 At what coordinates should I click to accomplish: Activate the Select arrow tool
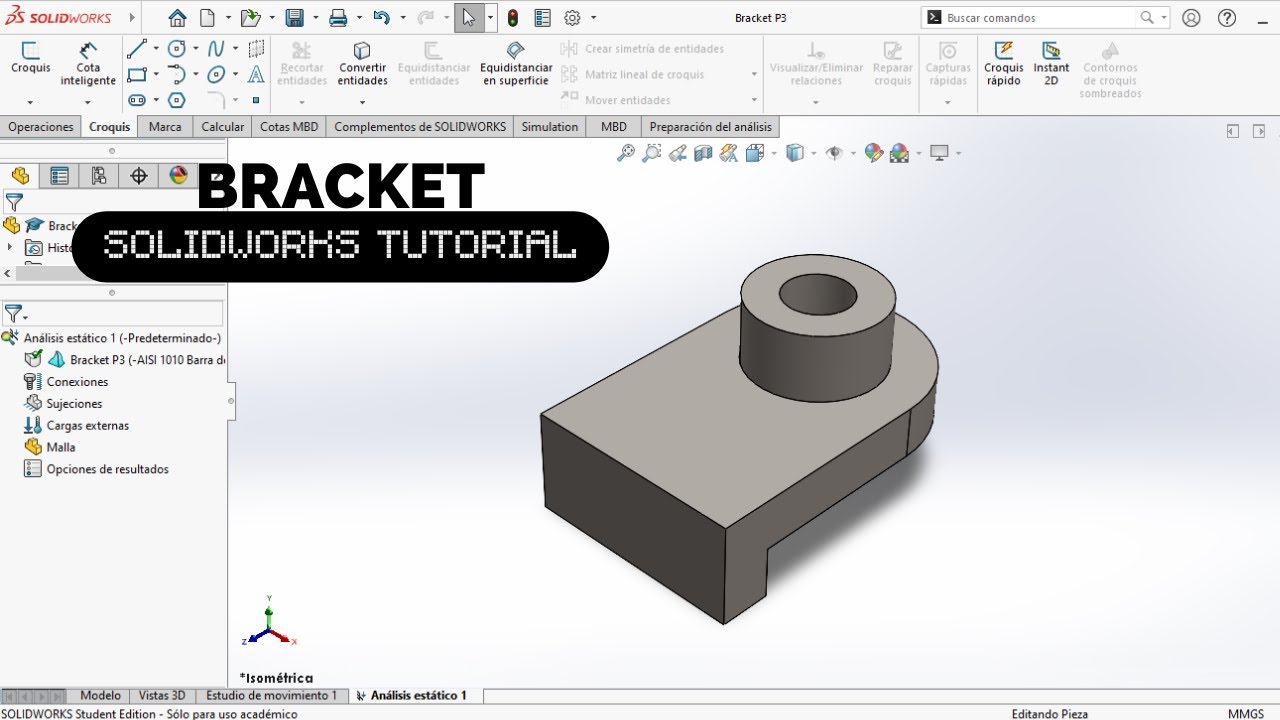tap(469, 17)
